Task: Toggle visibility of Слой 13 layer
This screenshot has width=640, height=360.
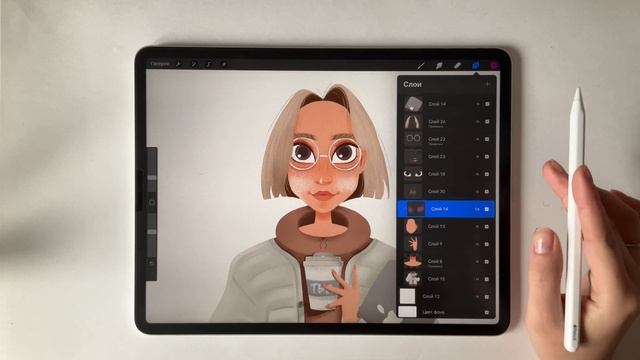Action: click(487, 227)
